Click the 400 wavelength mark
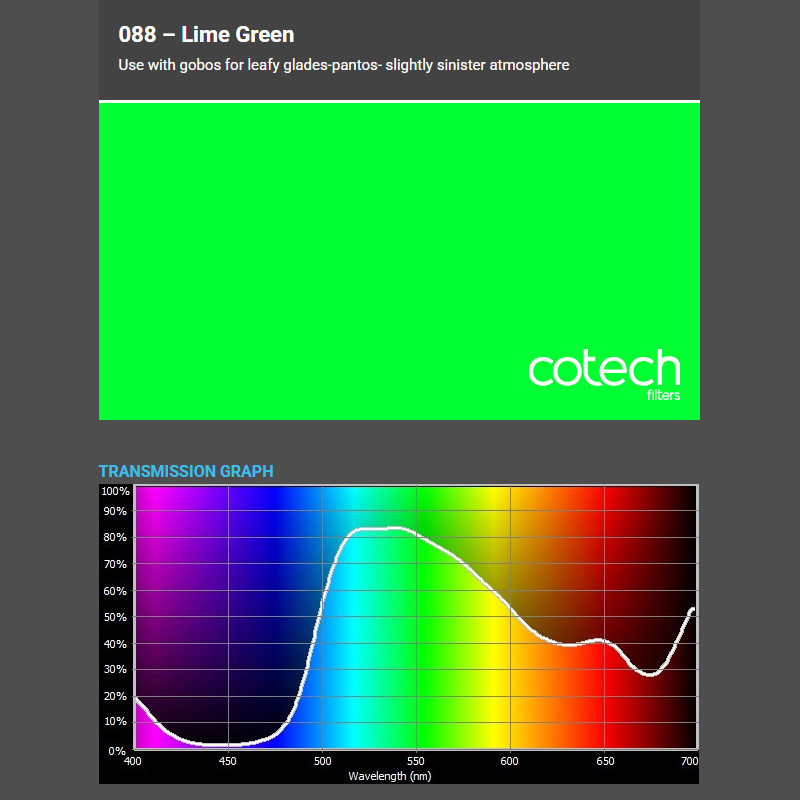800x800 pixels. click(x=133, y=760)
